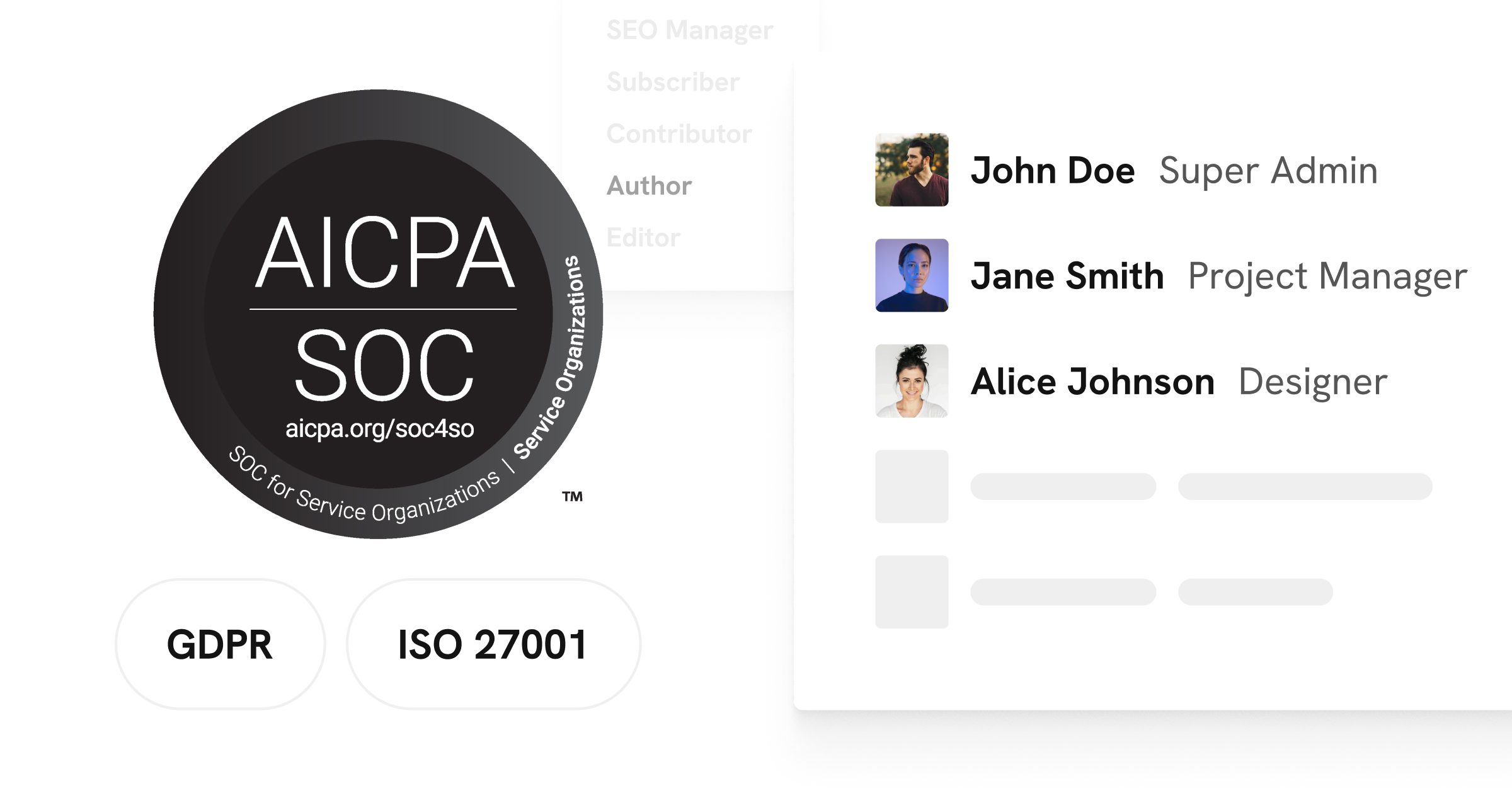Select the GDPR compliance pill

[220, 644]
